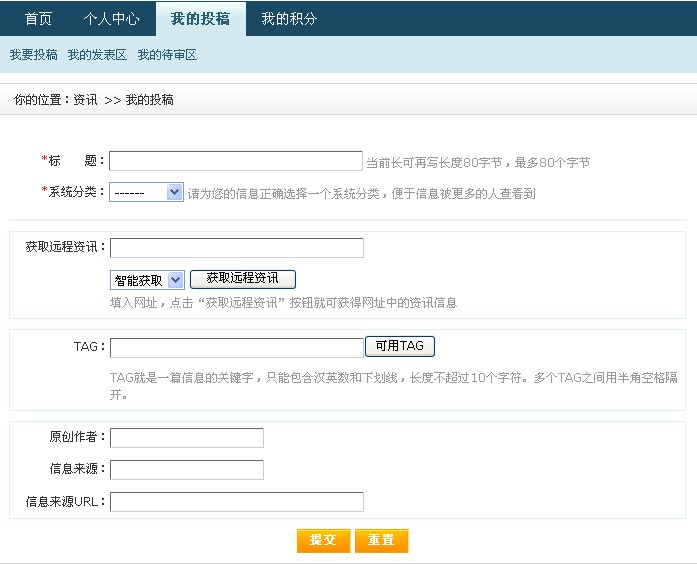This screenshot has height=565, width=697.
Task: Click the 系统分类 hint text
Action: tap(361, 193)
